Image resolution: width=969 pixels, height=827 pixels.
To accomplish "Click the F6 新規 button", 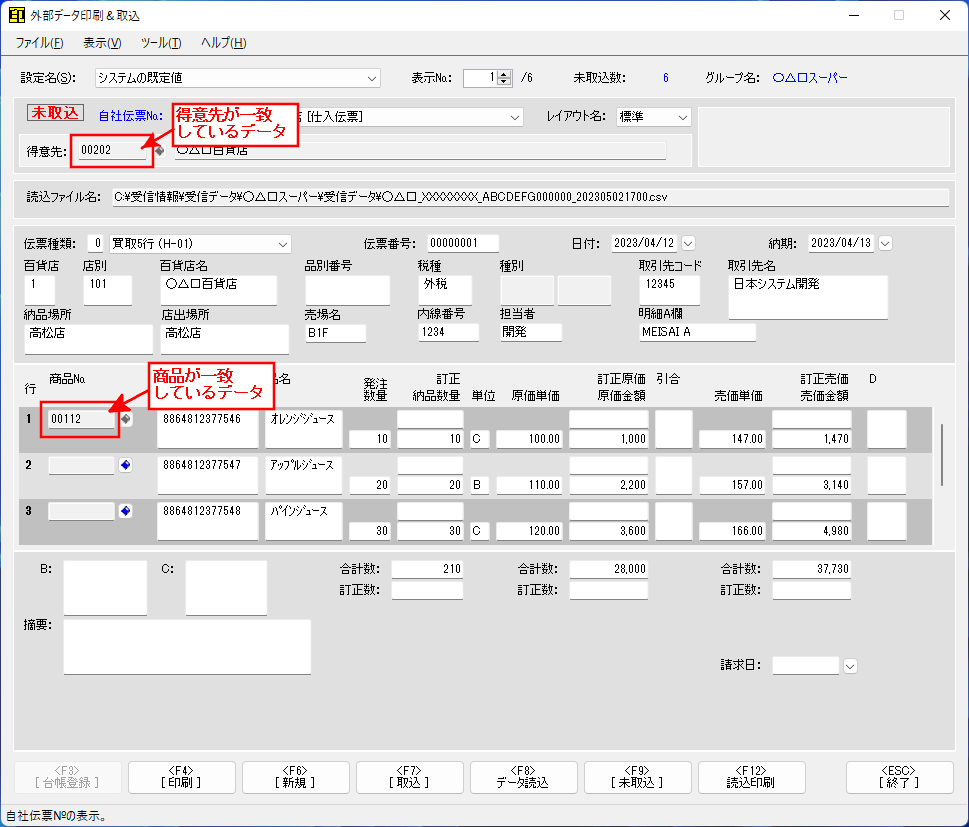I will (x=295, y=777).
